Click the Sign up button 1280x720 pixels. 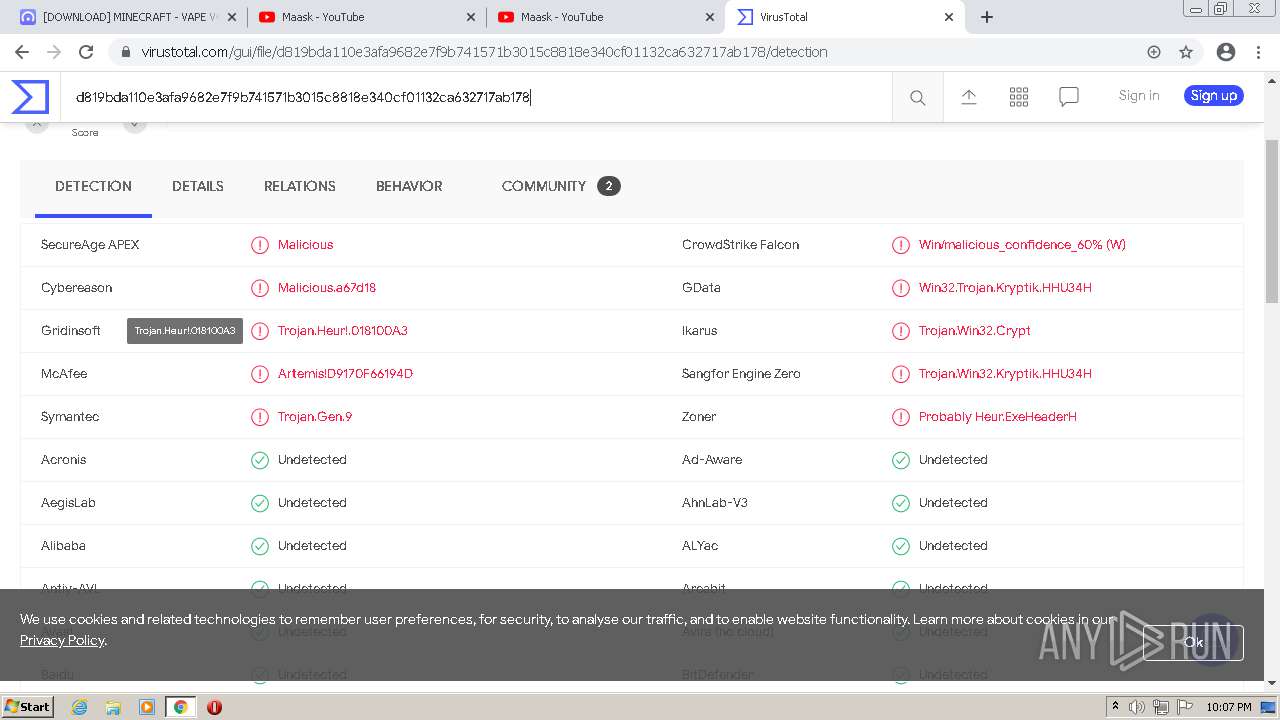click(x=1214, y=96)
